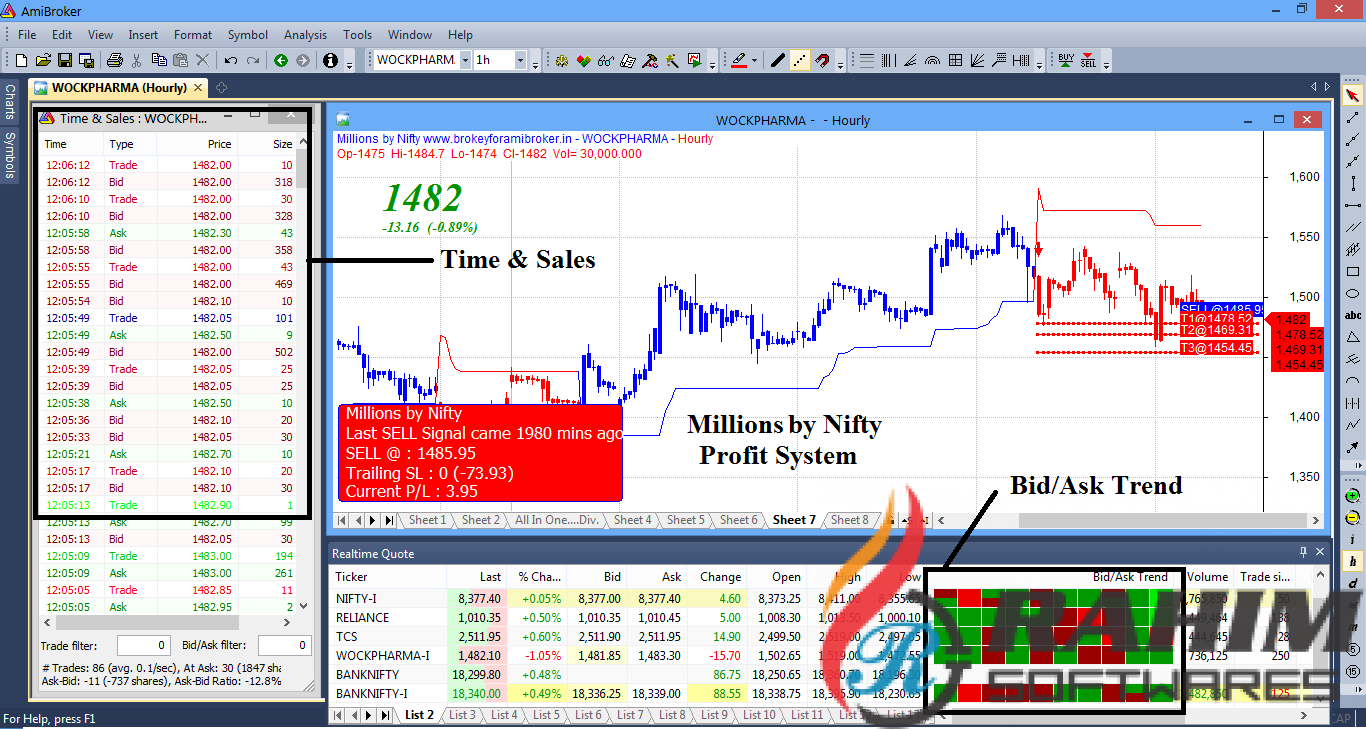Open the Explore glasses icon in toolbar

605,60
